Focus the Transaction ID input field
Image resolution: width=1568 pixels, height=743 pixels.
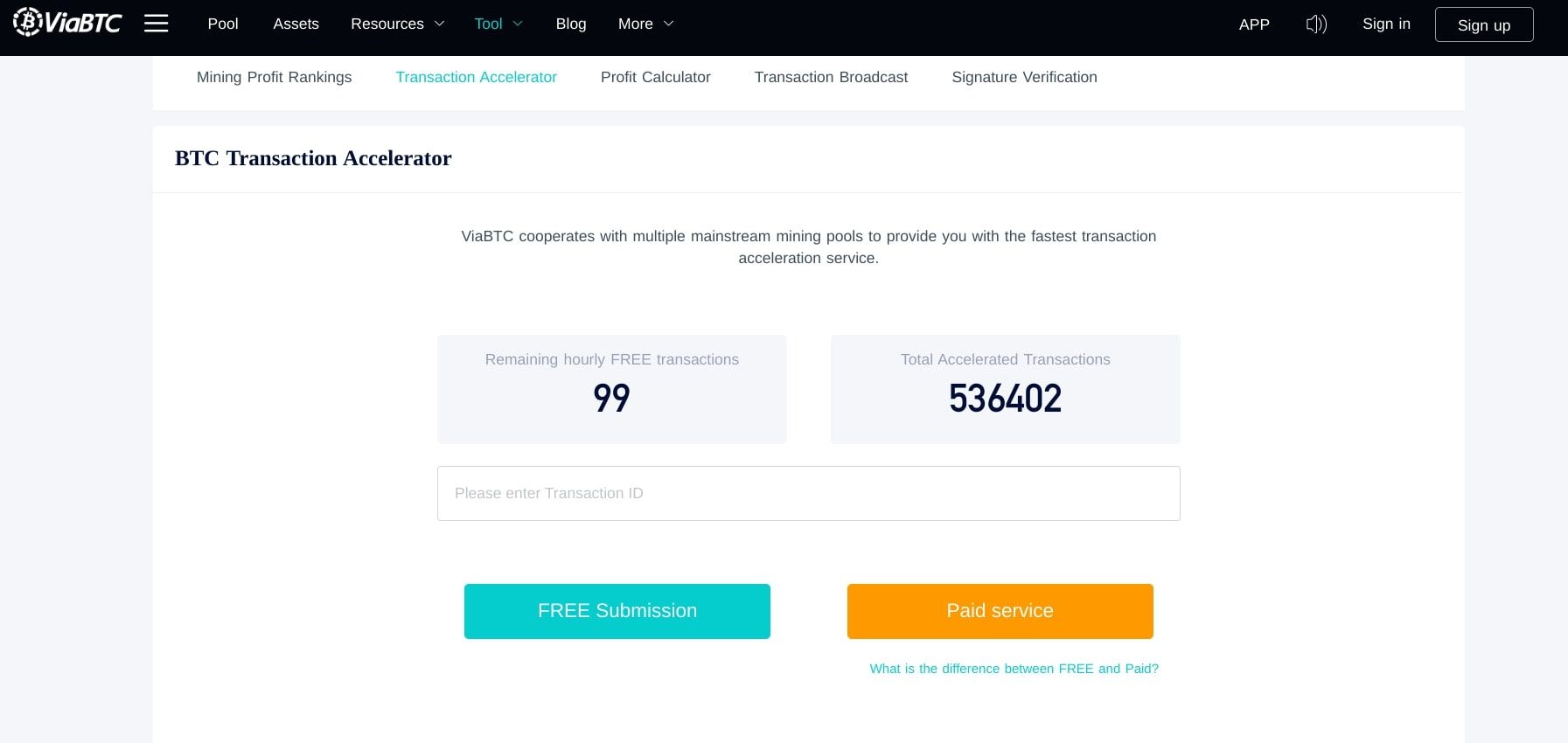(x=809, y=493)
